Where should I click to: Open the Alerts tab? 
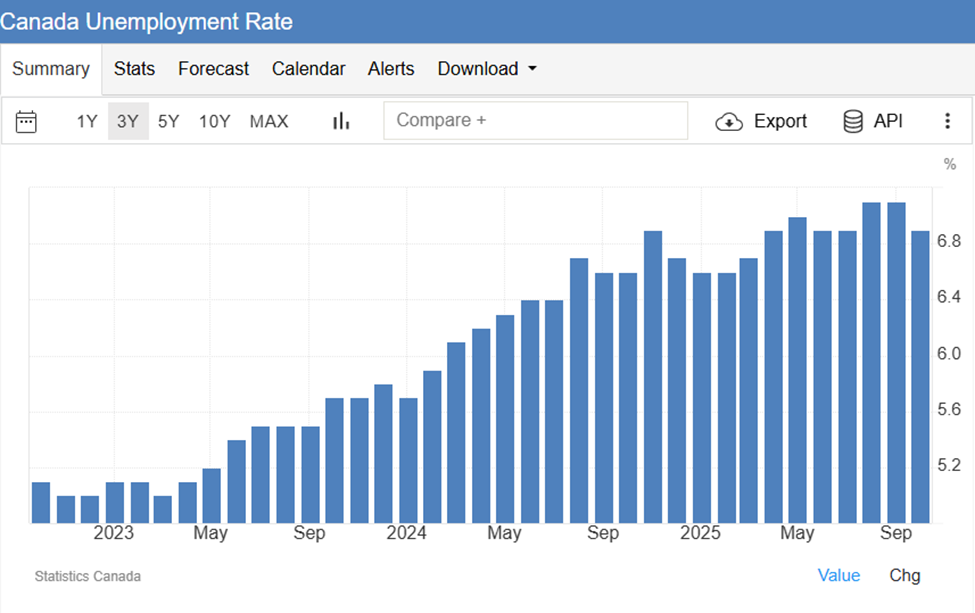tap(391, 69)
